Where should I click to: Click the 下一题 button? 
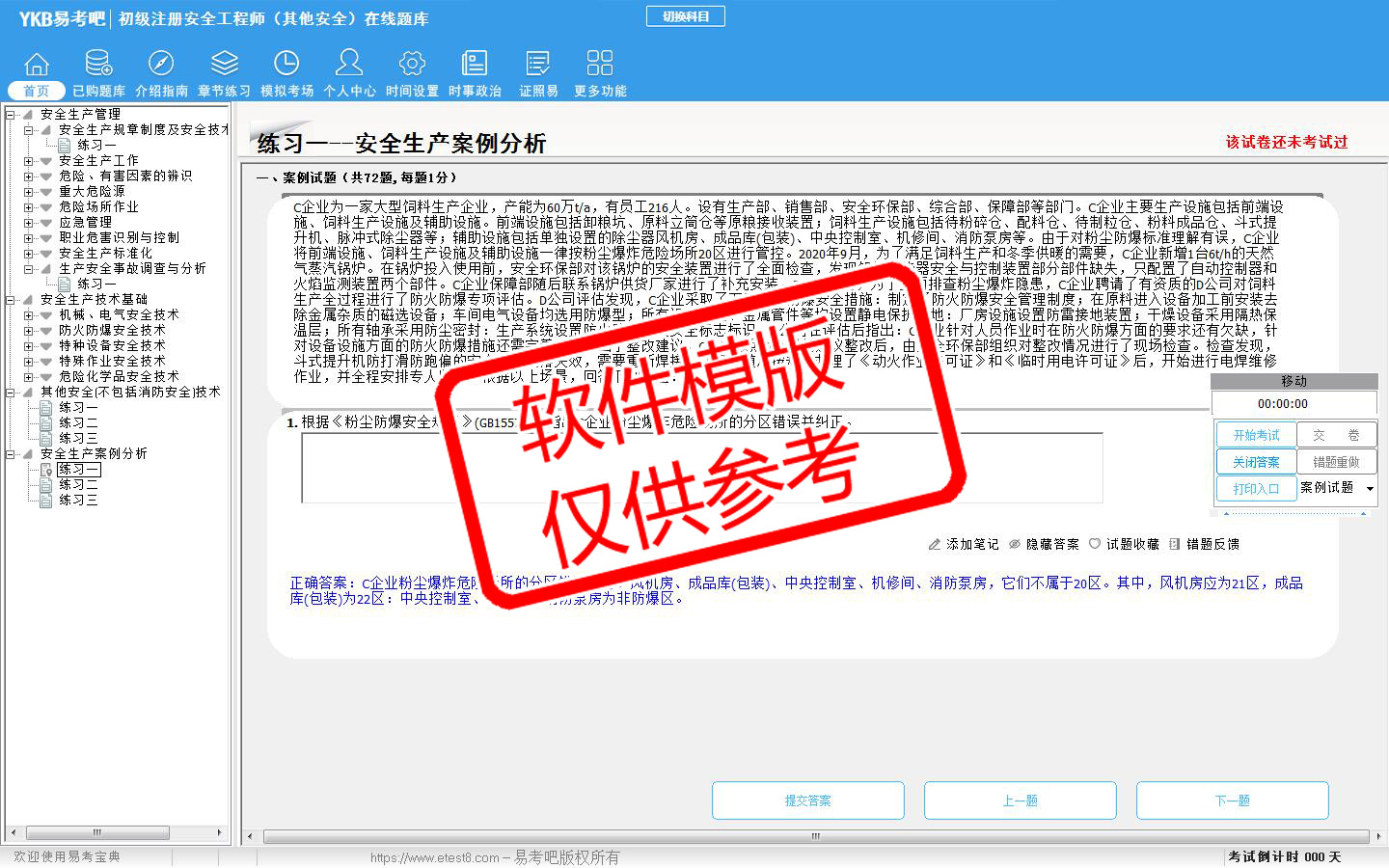(1232, 800)
